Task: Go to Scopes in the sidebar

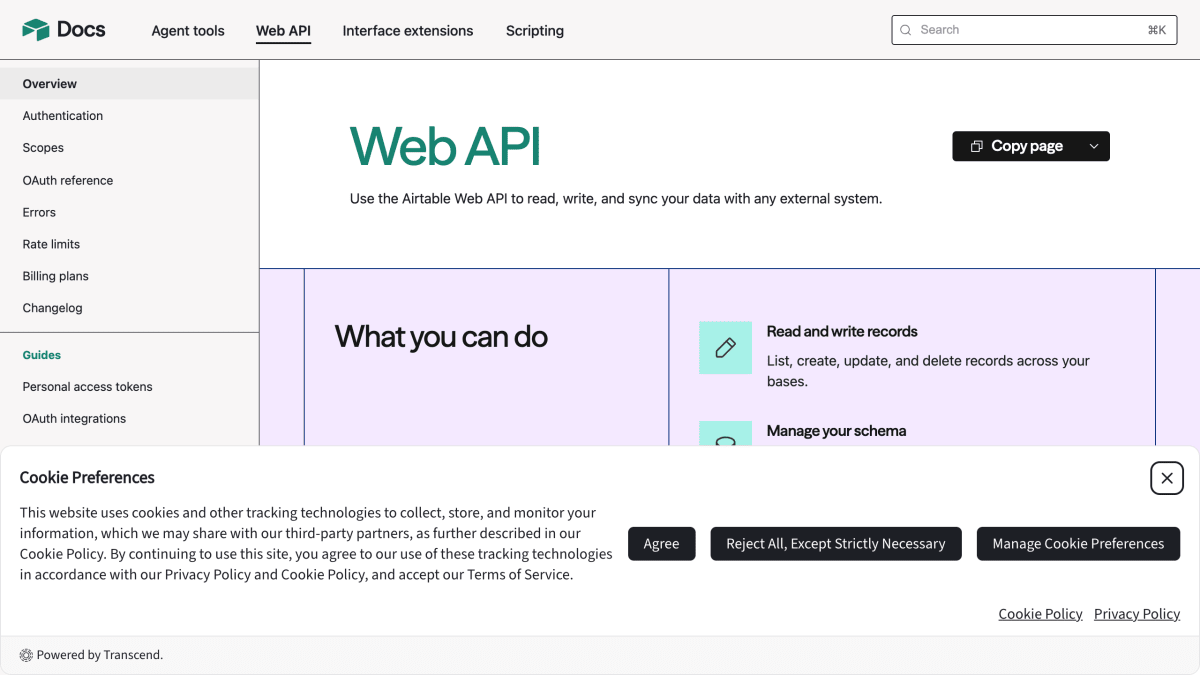Action: (x=129, y=148)
